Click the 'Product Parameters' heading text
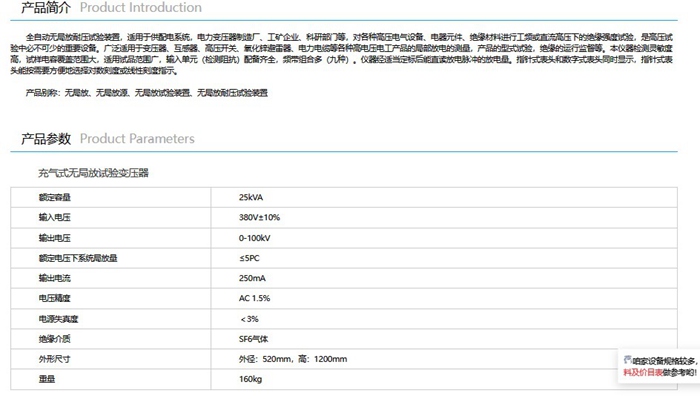 pyautogui.click(x=137, y=139)
